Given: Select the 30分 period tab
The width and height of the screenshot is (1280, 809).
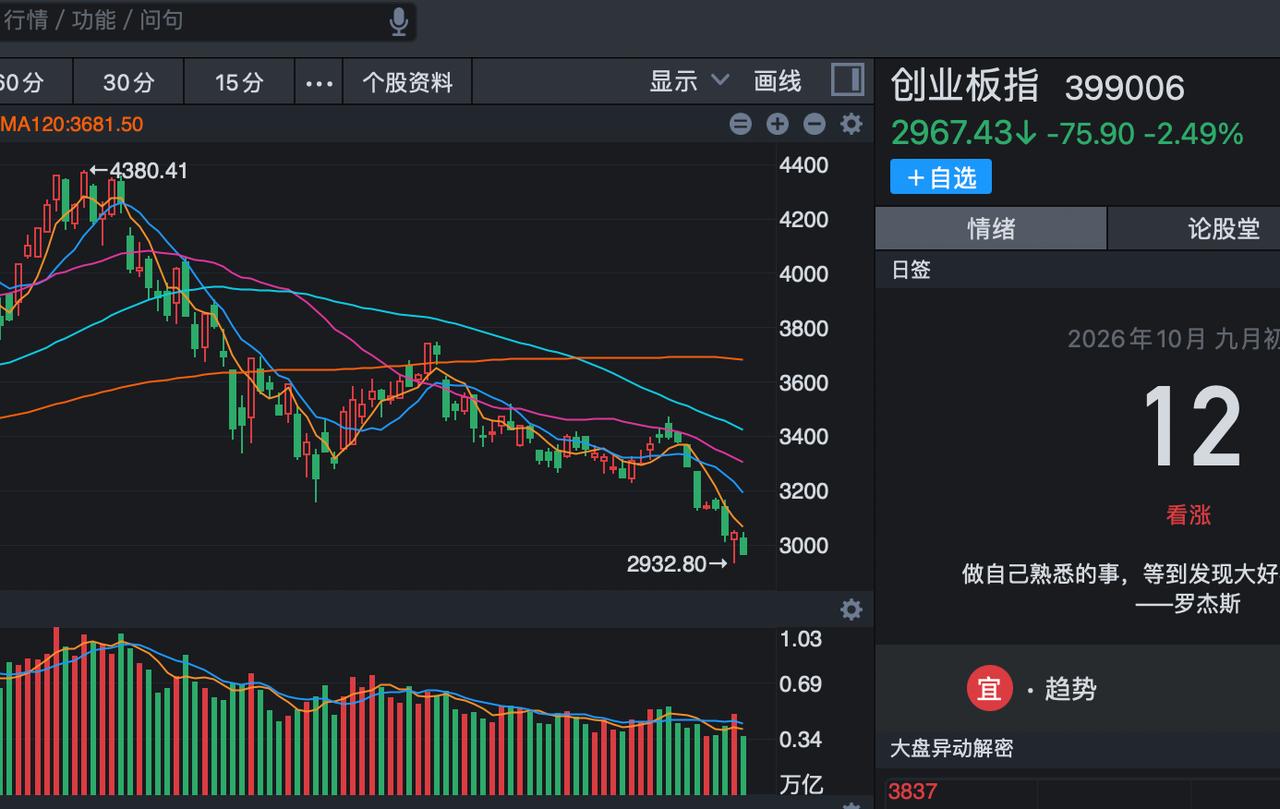Looking at the screenshot, I should (x=129, y=82).
